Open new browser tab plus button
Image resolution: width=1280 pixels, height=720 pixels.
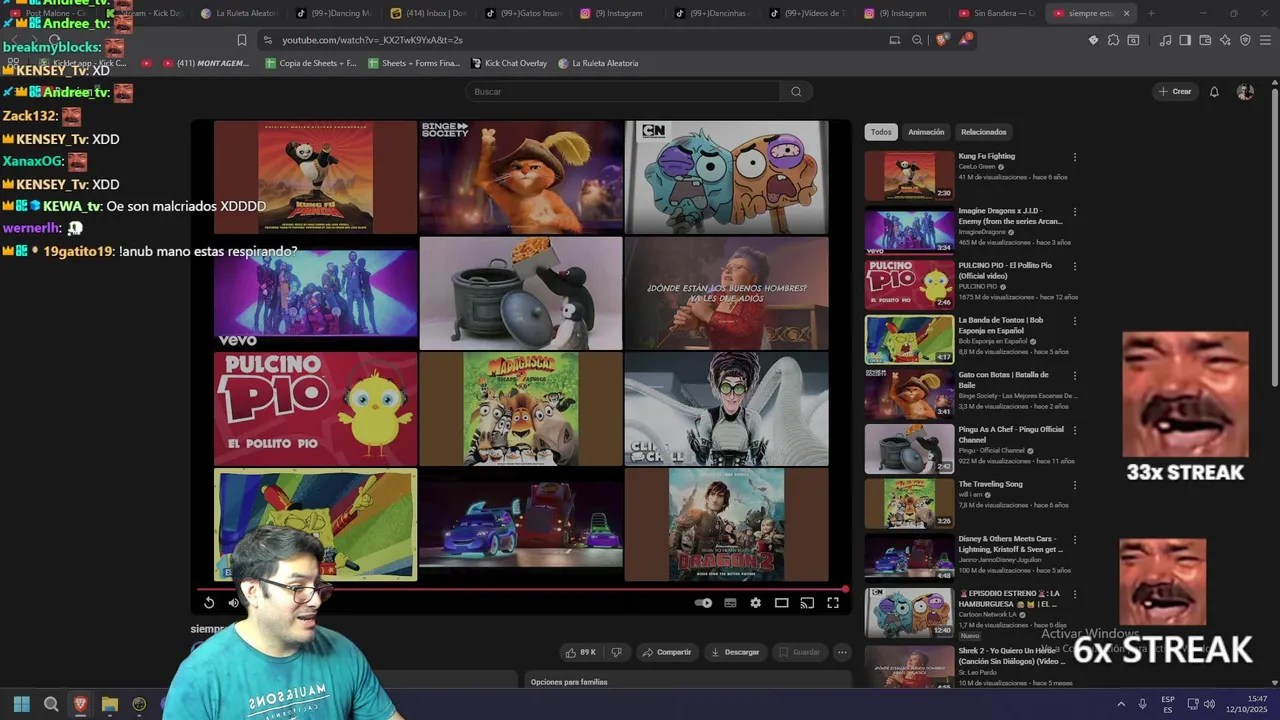pos(1151,13)
